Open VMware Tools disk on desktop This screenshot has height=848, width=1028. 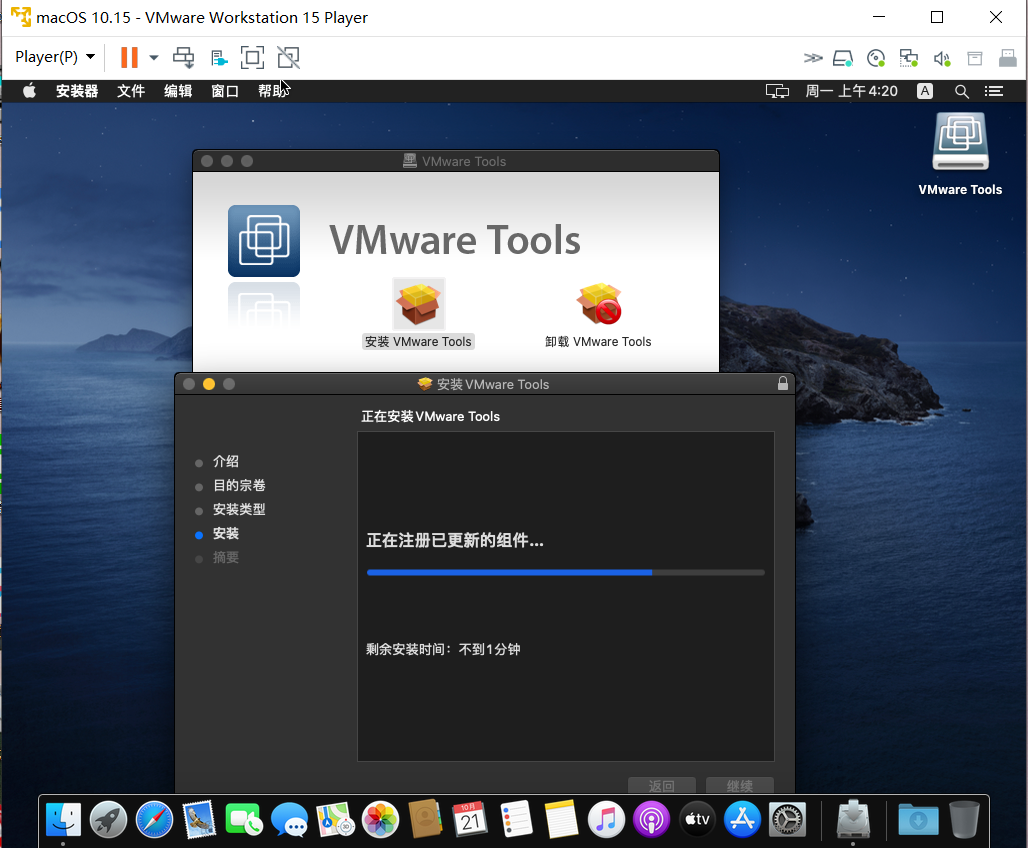(x=960, y=153)
